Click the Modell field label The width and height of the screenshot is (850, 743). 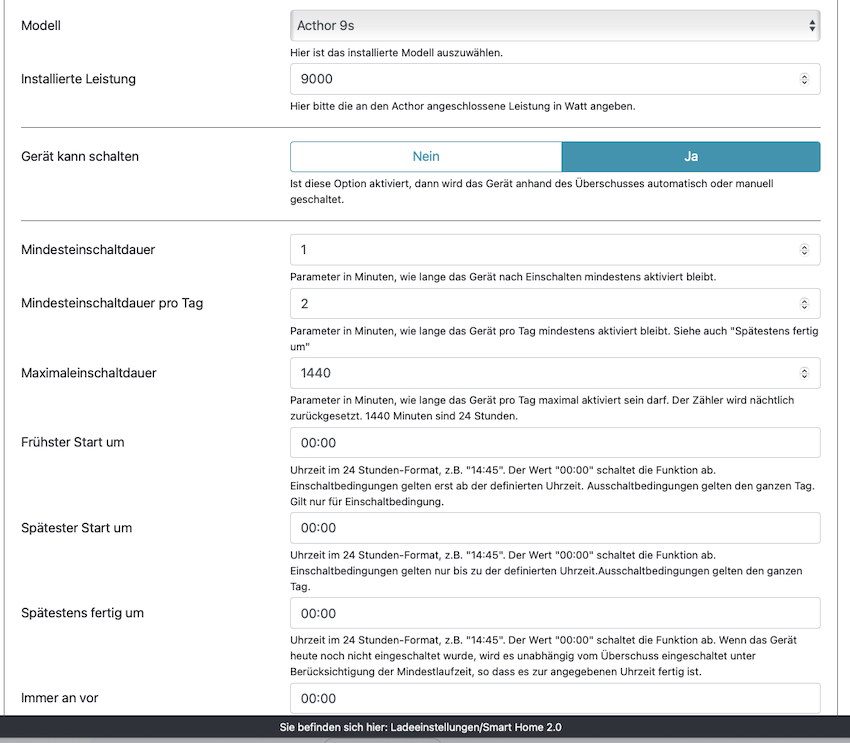click(x=41, y=26)
